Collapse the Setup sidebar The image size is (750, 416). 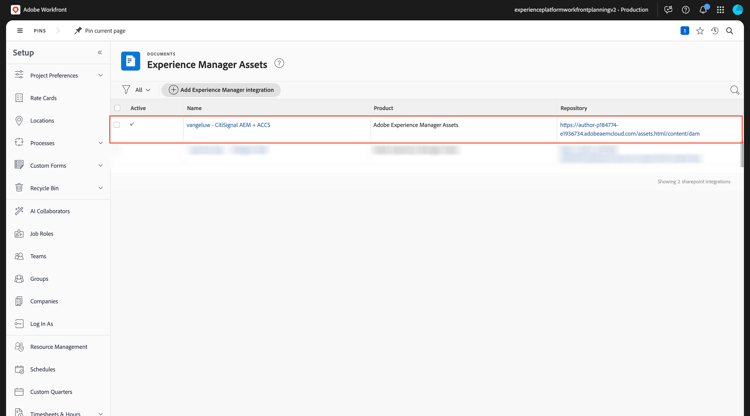[x=99, y=53]
